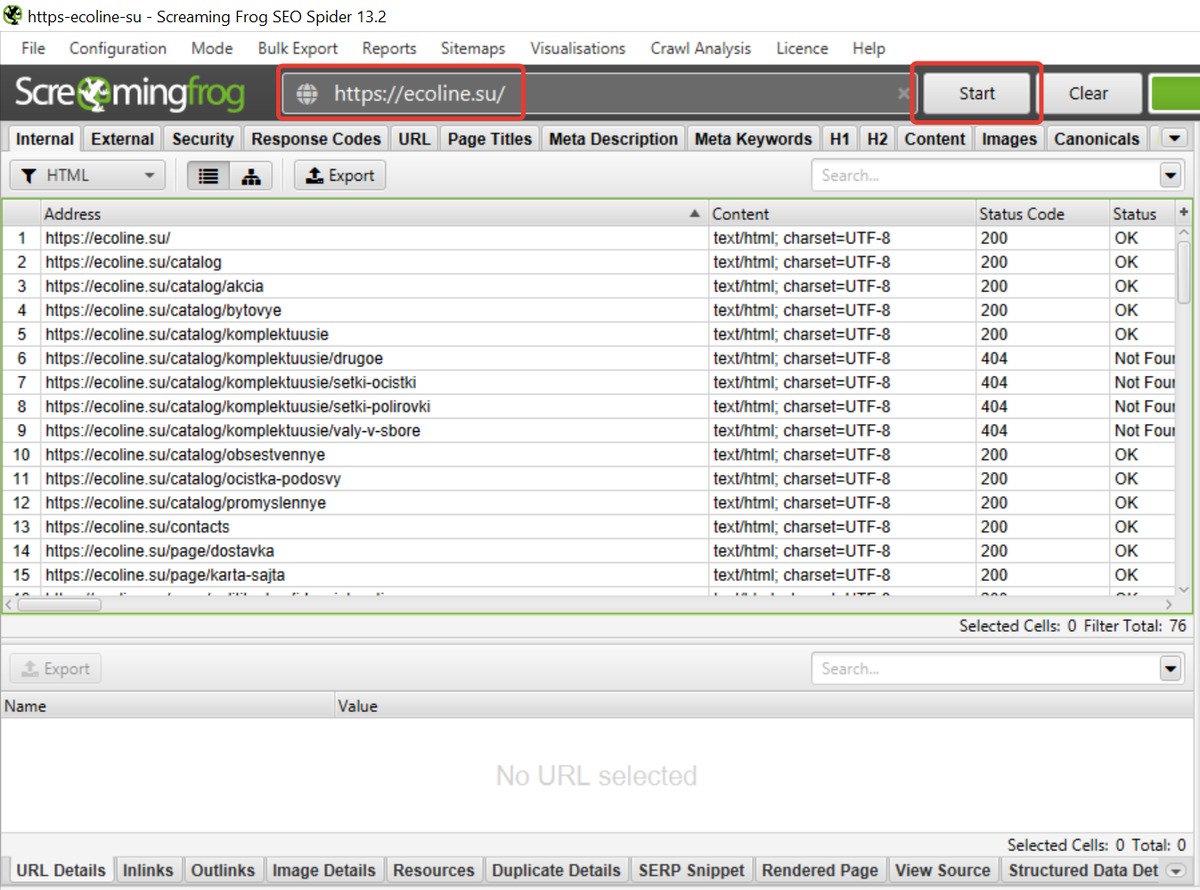Open the lower search panel dropdown arrow
Screen dimensions: 1200x890
tap(1170, 668)
